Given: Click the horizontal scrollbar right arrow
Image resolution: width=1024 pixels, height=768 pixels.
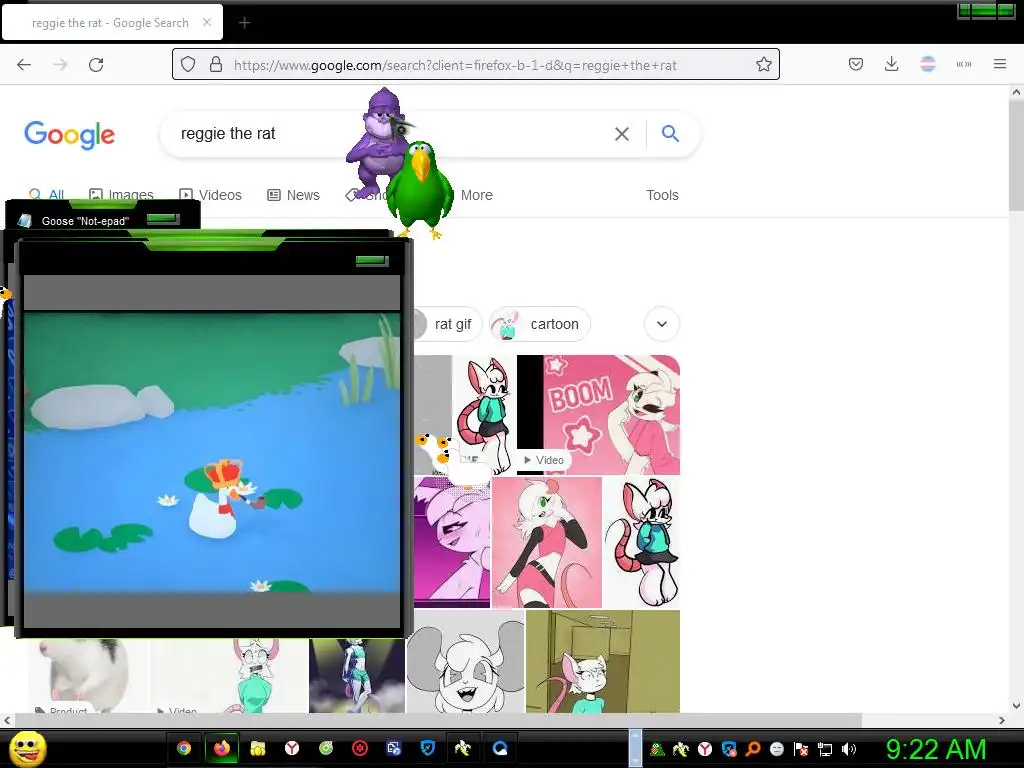Looking at the screenshot, I should [x=1002, y=720].
